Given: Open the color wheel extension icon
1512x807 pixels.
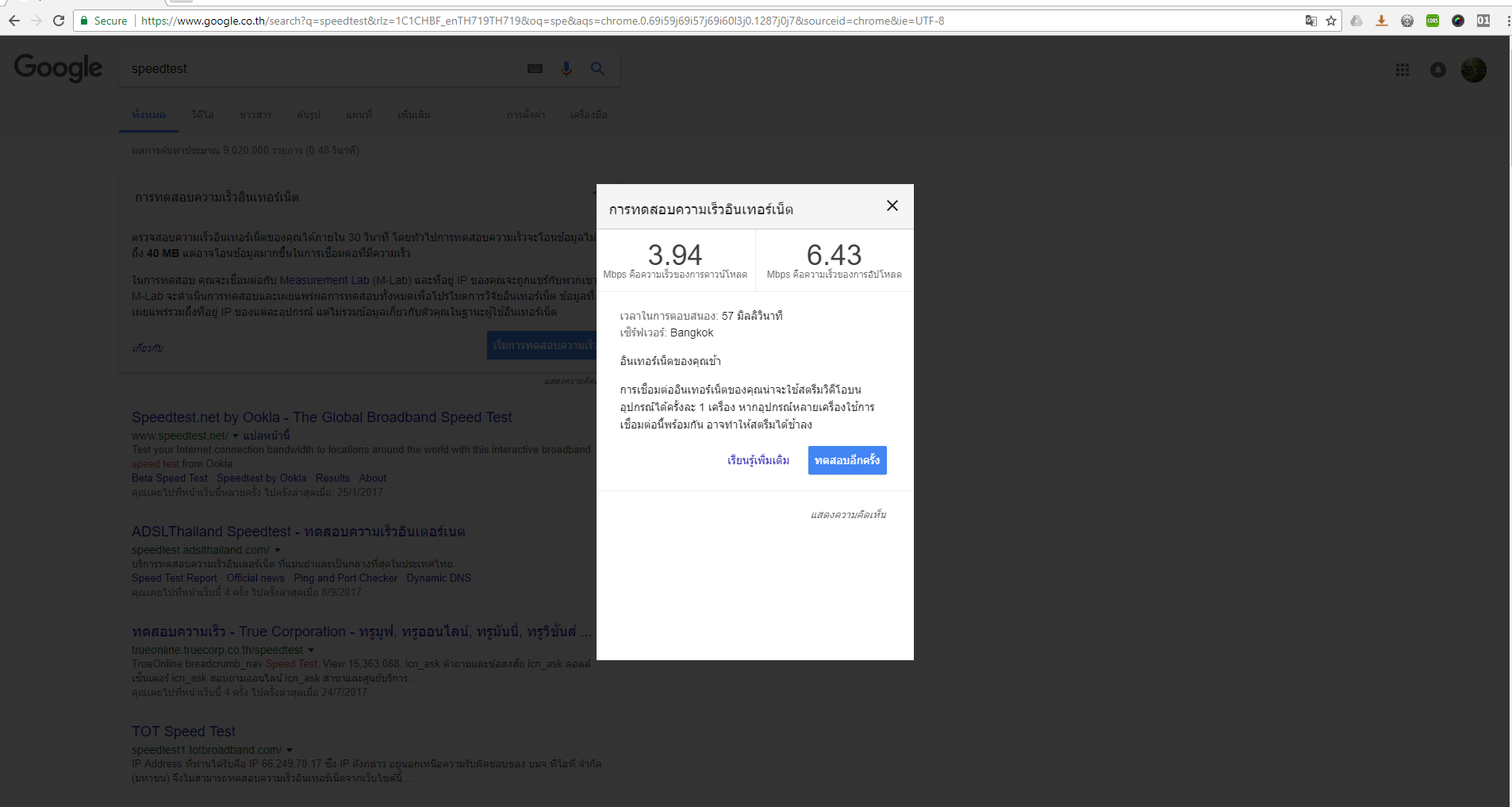Looking at the screenshot, I should (x=1458, y=21).
